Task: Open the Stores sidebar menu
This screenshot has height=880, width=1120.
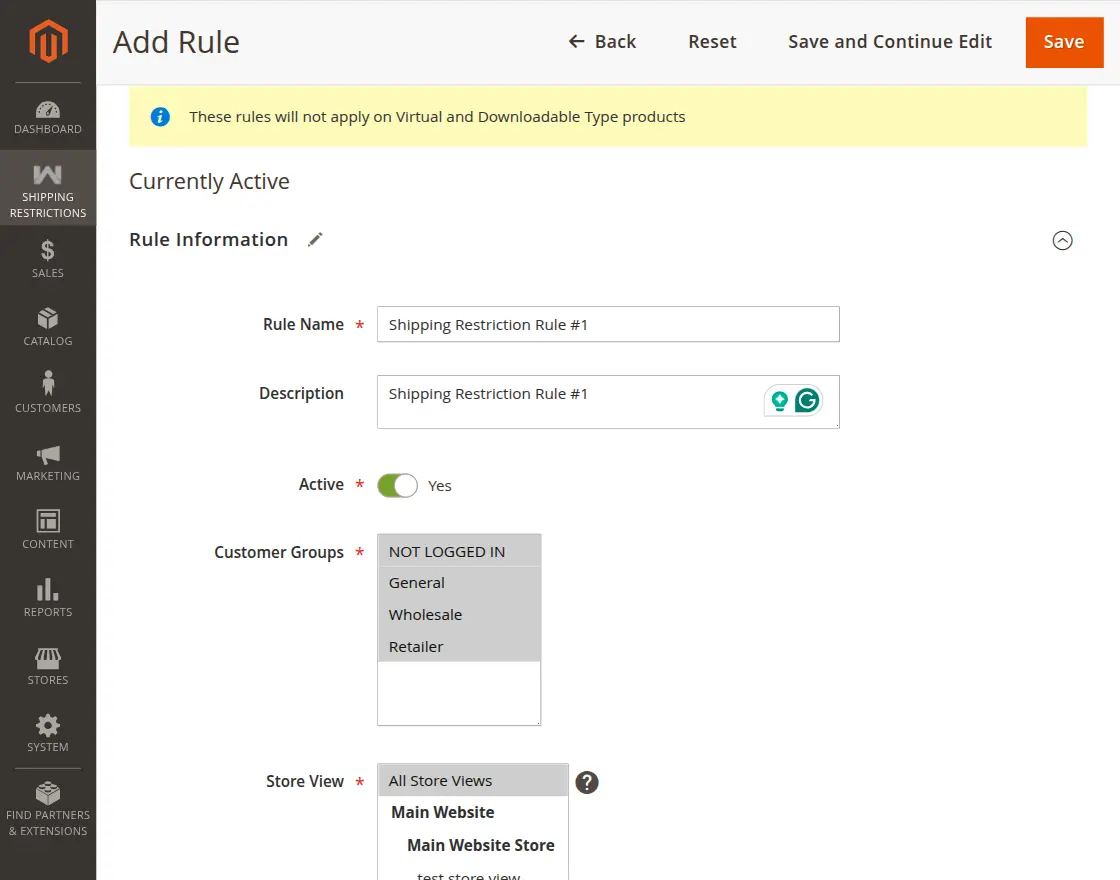Action: click(48, 665)
